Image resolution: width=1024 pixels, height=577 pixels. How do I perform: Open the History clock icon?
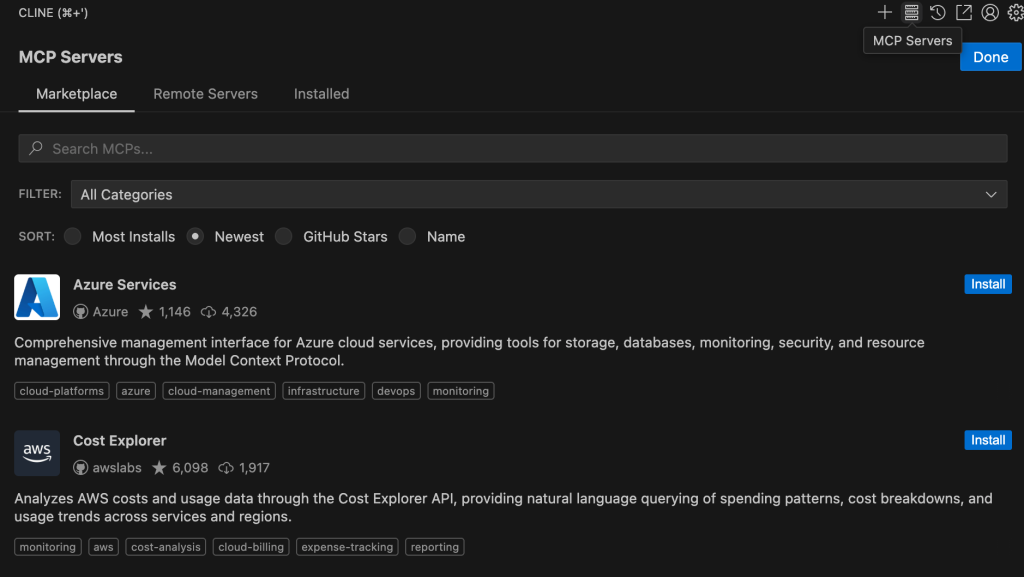click(x=937, y=13)
